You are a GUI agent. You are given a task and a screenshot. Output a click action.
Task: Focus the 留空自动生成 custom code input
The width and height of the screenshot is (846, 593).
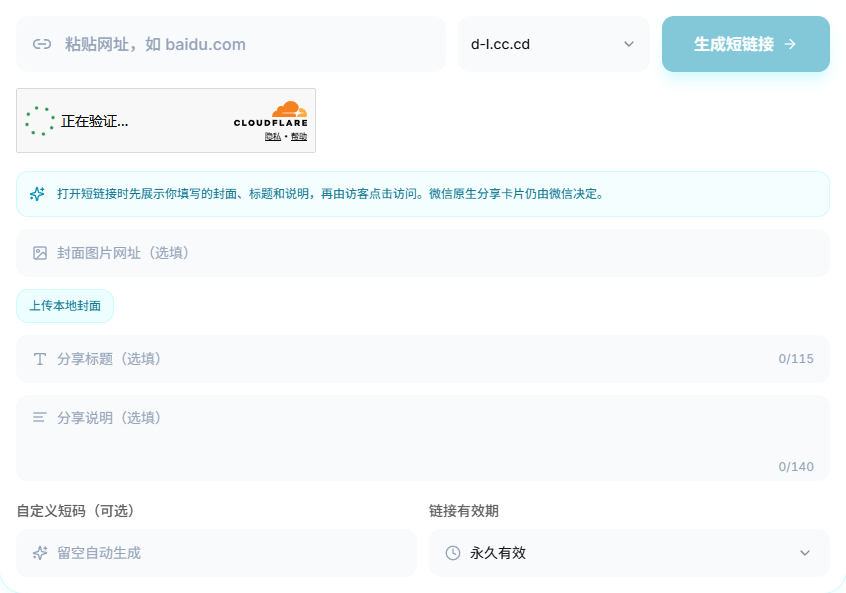pos(216,553)
